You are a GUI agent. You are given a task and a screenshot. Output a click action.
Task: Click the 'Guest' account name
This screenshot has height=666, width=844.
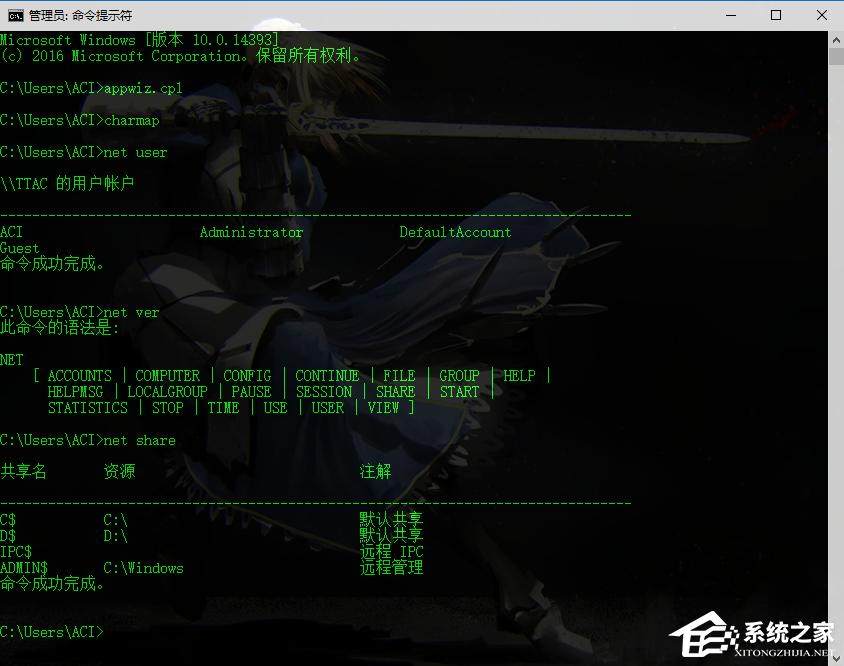[x=20, y=248]
